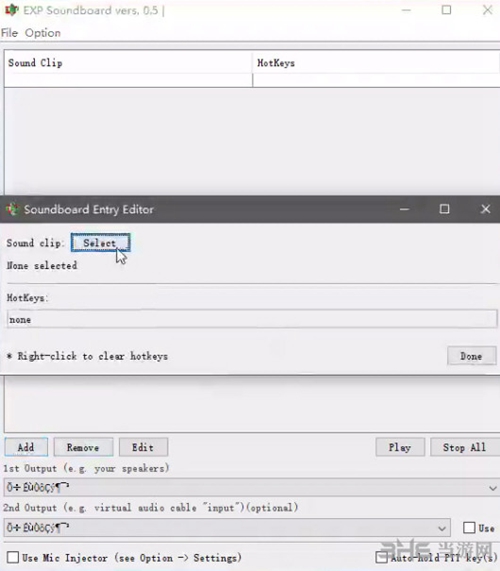The width and height of the screenshot is (500, 571).
Task: Click the Soundboard Entry Editor window icon
Action: click(12, 209)
